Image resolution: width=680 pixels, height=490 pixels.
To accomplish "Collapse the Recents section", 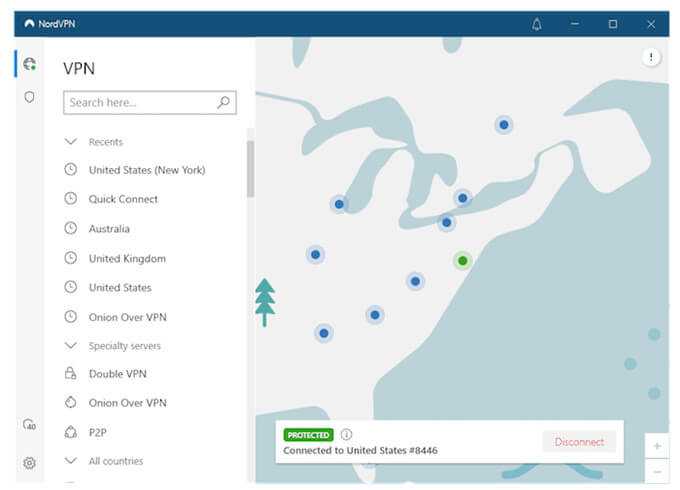I will click(71, 141).
